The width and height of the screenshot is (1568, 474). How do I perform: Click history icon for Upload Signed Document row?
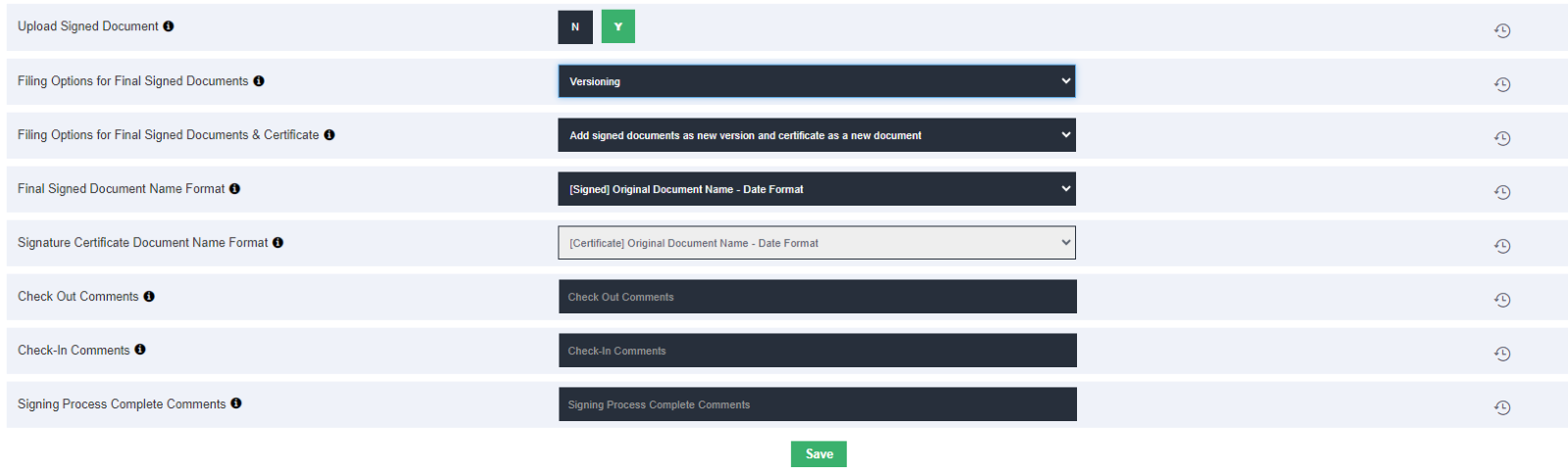click(1501, 31)
